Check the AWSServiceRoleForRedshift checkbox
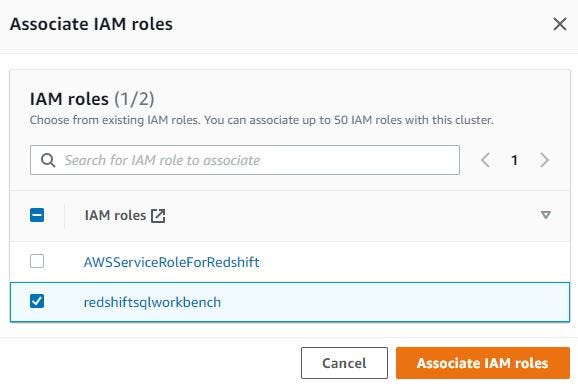Viewport: 578px width, 387px height. point(37,261)
